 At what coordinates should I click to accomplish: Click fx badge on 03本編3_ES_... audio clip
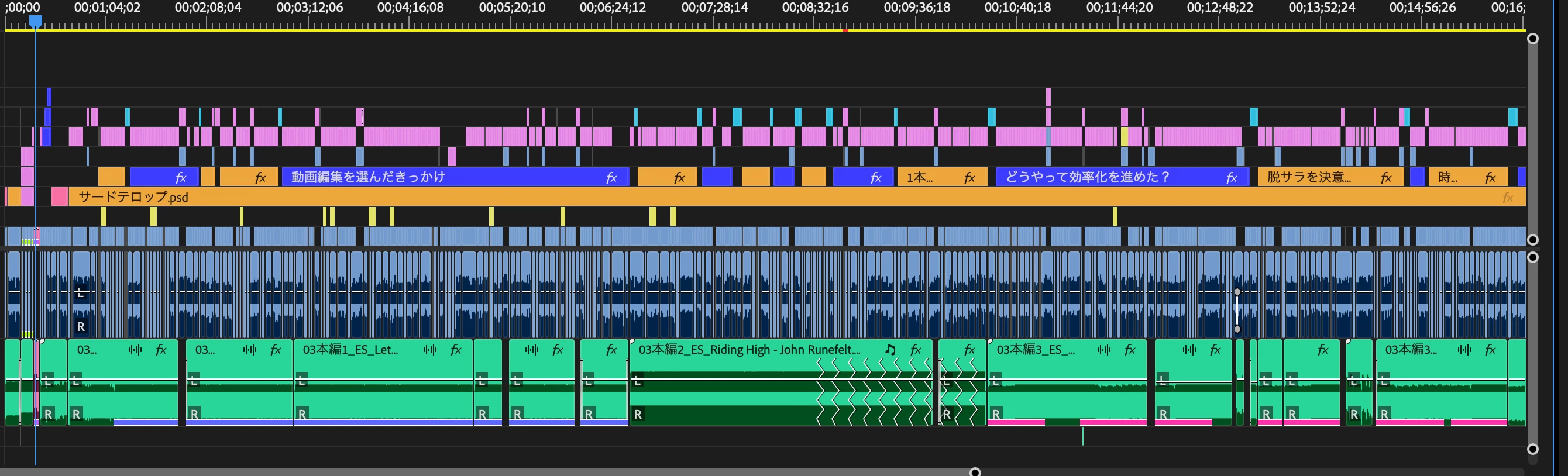tap(1130, 349)
